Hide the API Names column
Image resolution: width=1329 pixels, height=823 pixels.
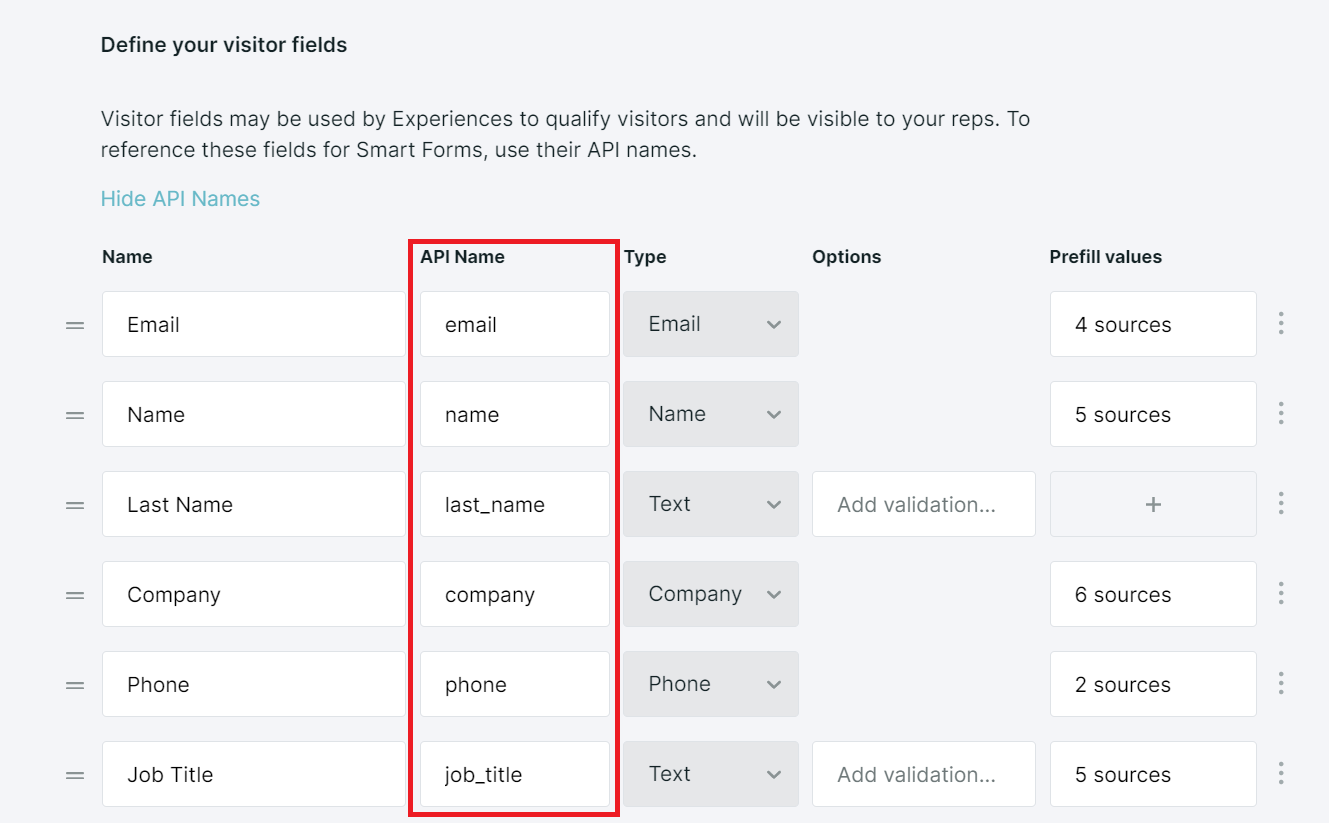coord(180,199)
